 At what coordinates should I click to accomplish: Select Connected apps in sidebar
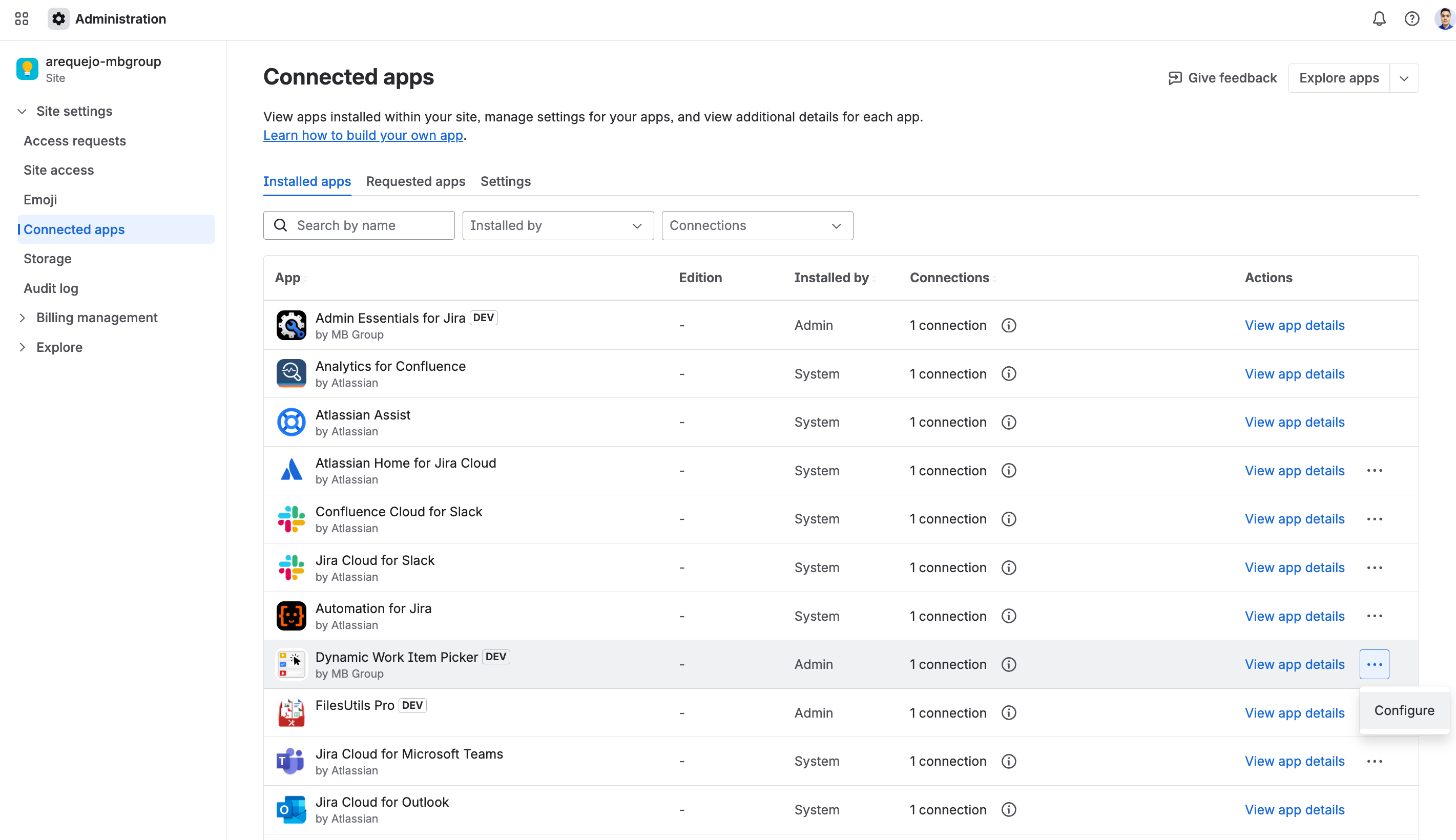click(116, 229)
